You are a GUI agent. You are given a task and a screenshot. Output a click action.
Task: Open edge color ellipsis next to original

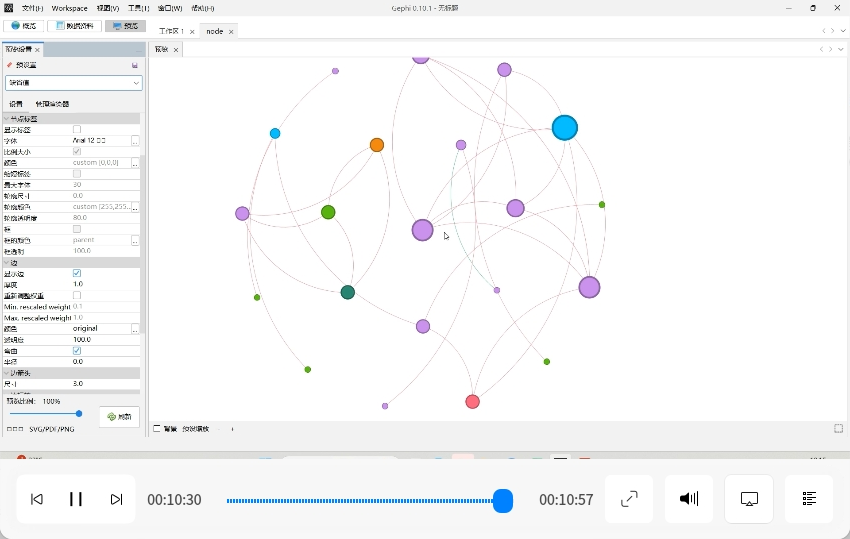click(x=135, y=329)
